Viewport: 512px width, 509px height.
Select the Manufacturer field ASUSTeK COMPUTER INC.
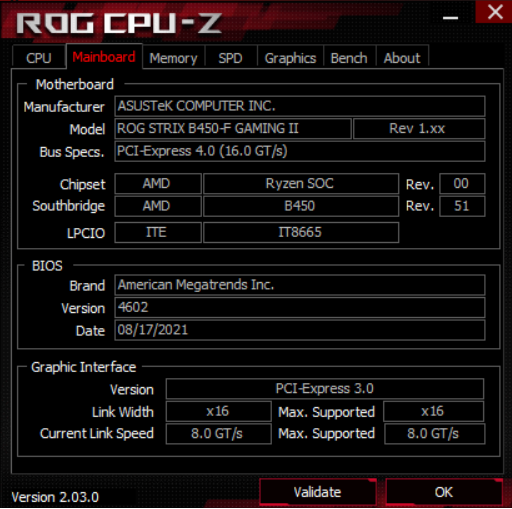[x=300, y=106]
